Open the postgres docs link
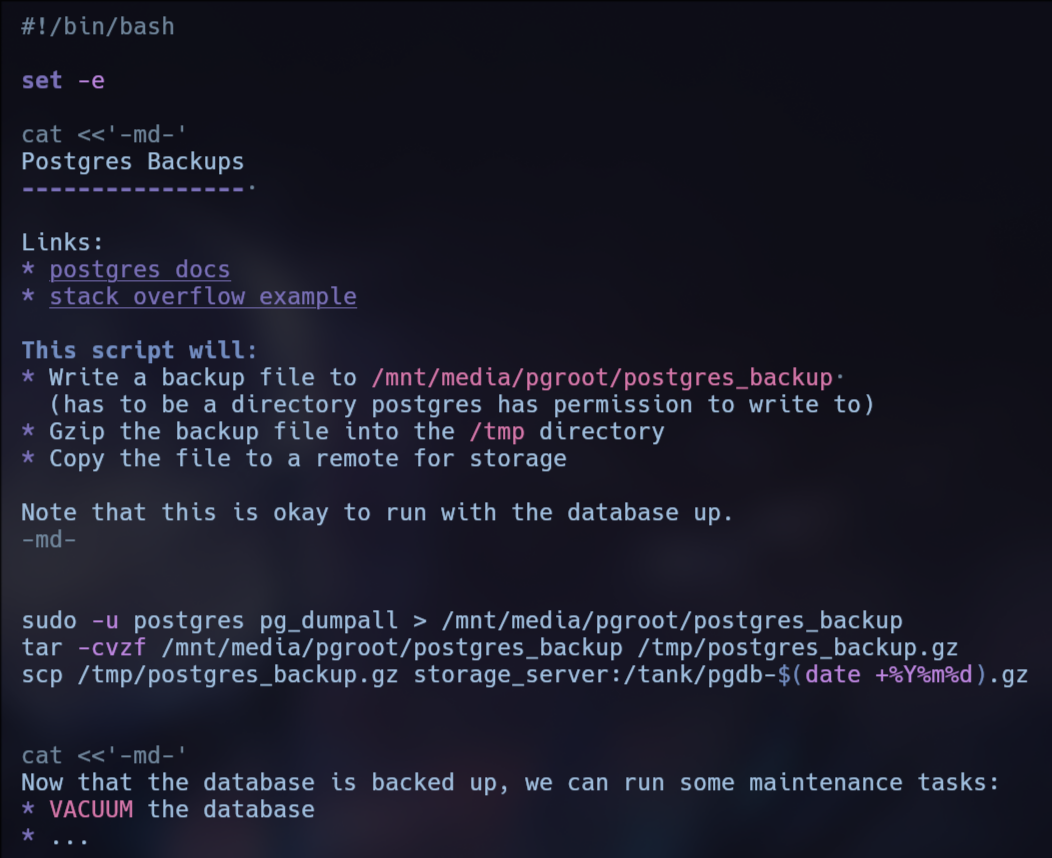This screenshot has width=1052, height=858. tap(139, 270)
